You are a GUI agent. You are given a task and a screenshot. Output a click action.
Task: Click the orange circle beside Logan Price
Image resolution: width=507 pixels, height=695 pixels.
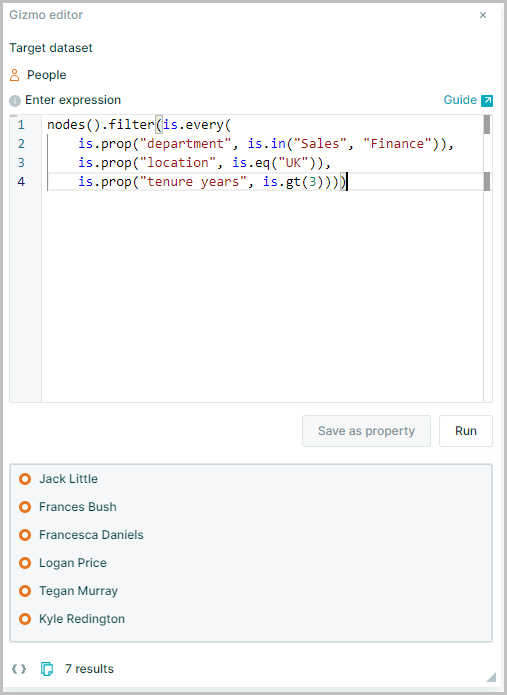25,563
